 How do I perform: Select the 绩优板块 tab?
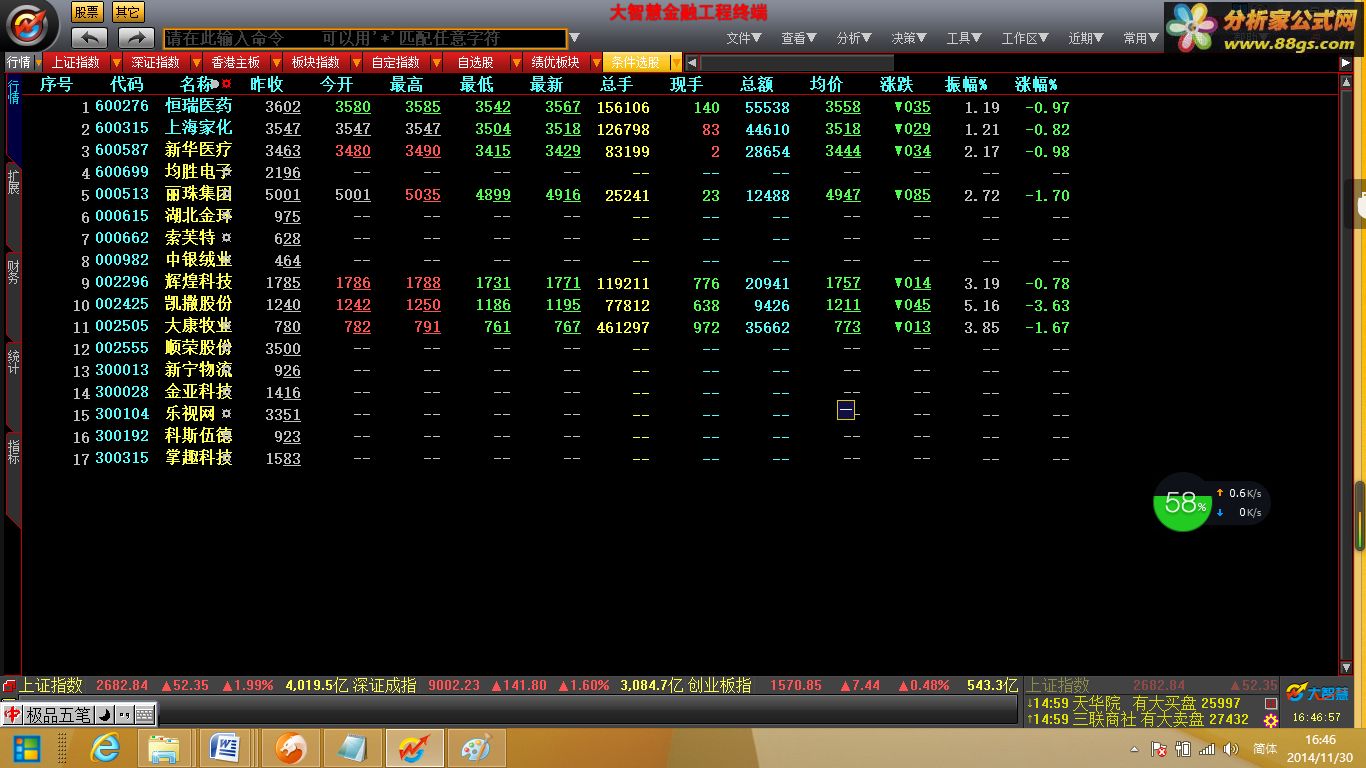pyautogui.click(x=556, y=62)
